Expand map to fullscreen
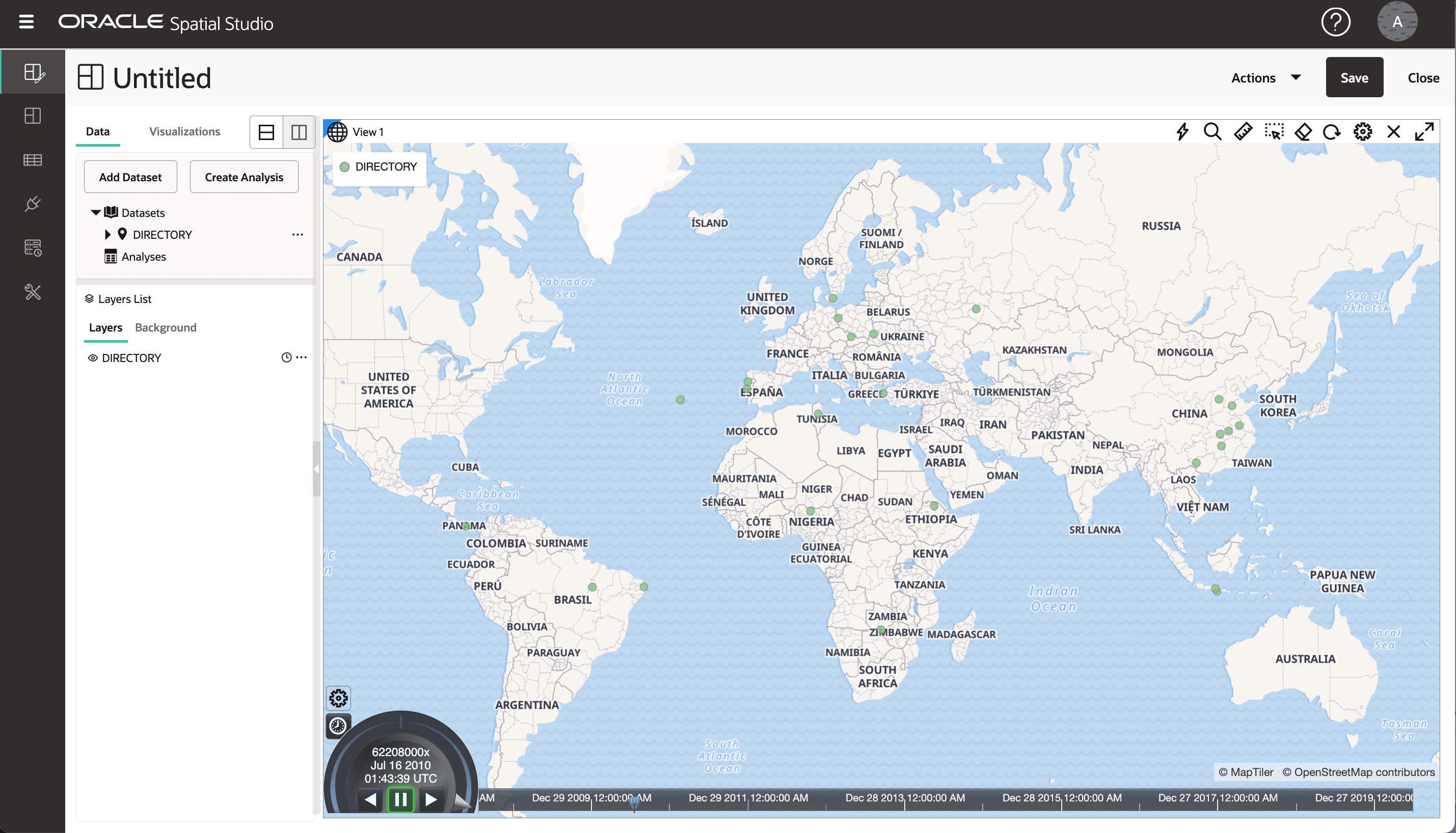 (1424, 132)
